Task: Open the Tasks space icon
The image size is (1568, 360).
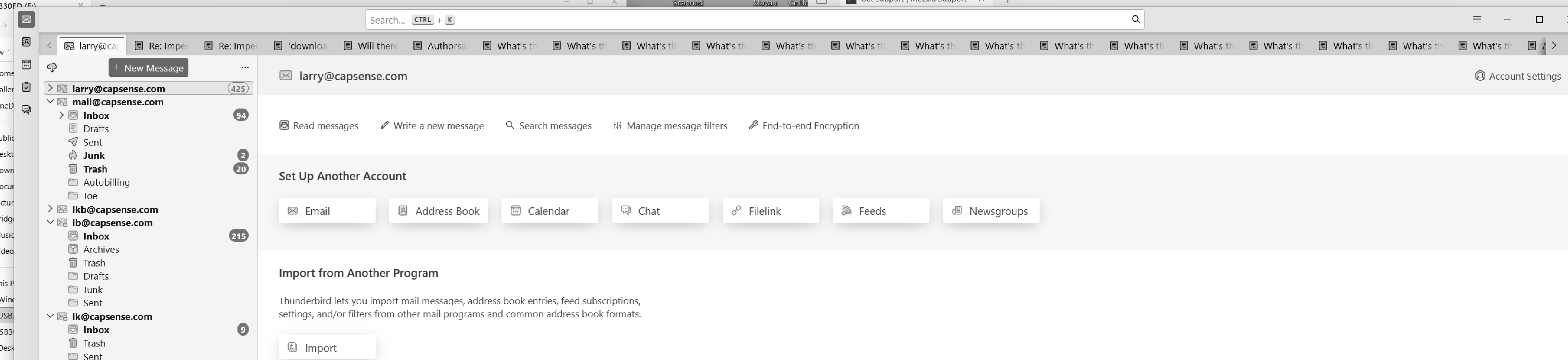Action: [26, 87]
